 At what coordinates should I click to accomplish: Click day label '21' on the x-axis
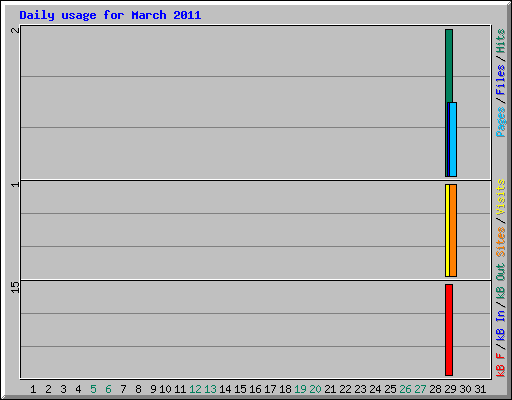[330, 389]
